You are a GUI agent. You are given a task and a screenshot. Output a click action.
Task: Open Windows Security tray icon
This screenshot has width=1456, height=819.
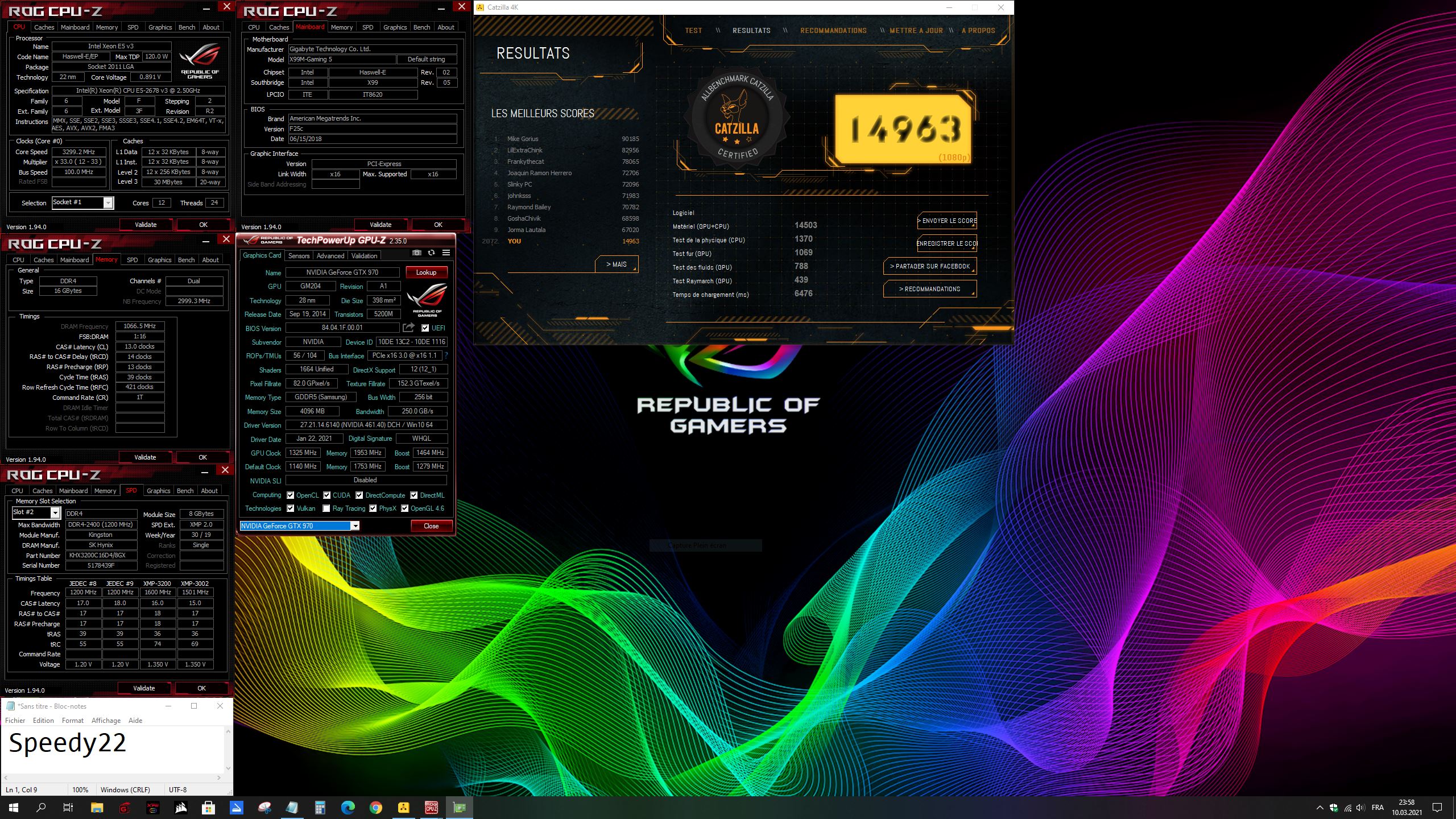pos(1334,808)
